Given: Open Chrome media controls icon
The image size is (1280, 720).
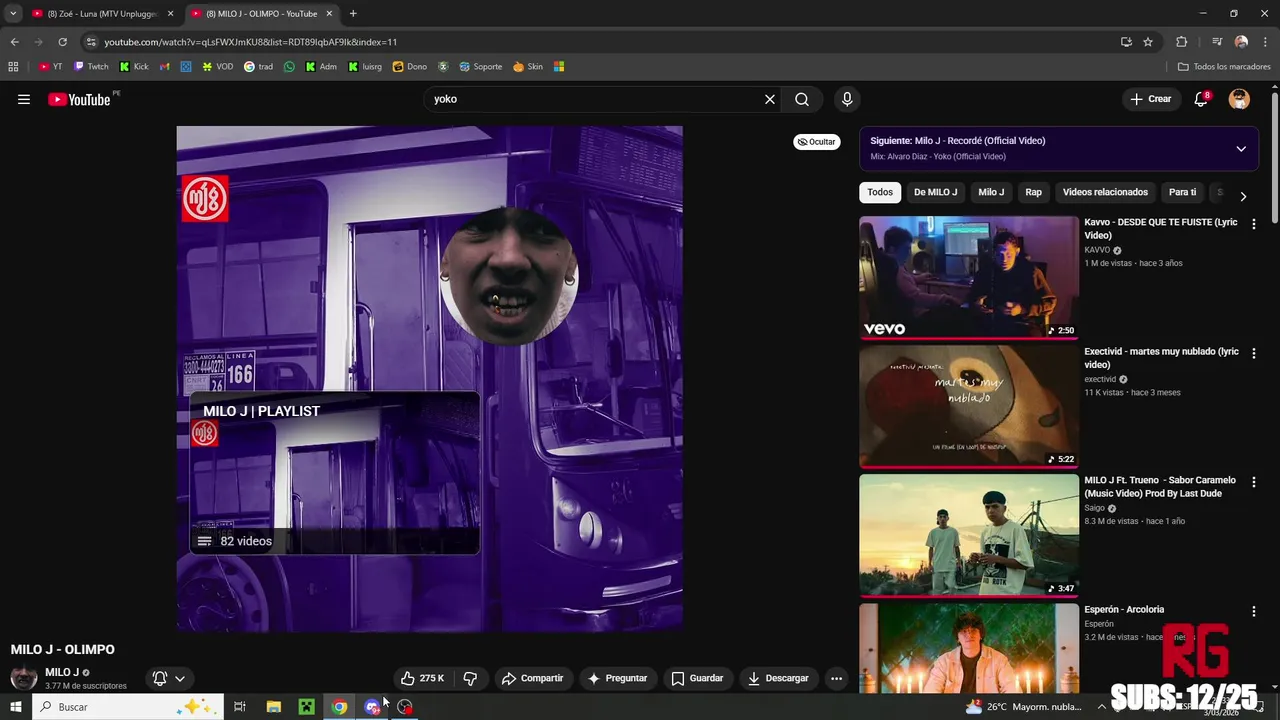Looking at the screenshot, I should click(x=1217, y=42).
